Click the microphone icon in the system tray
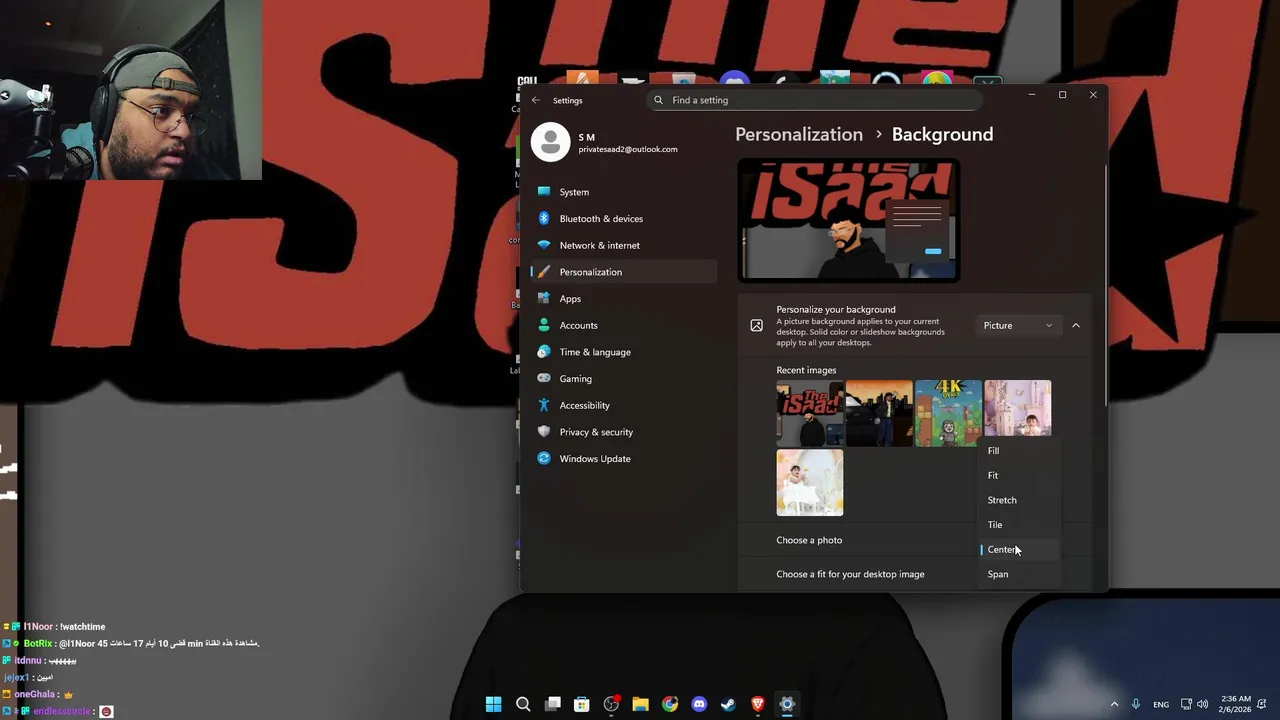 (x=1136, y=704)
